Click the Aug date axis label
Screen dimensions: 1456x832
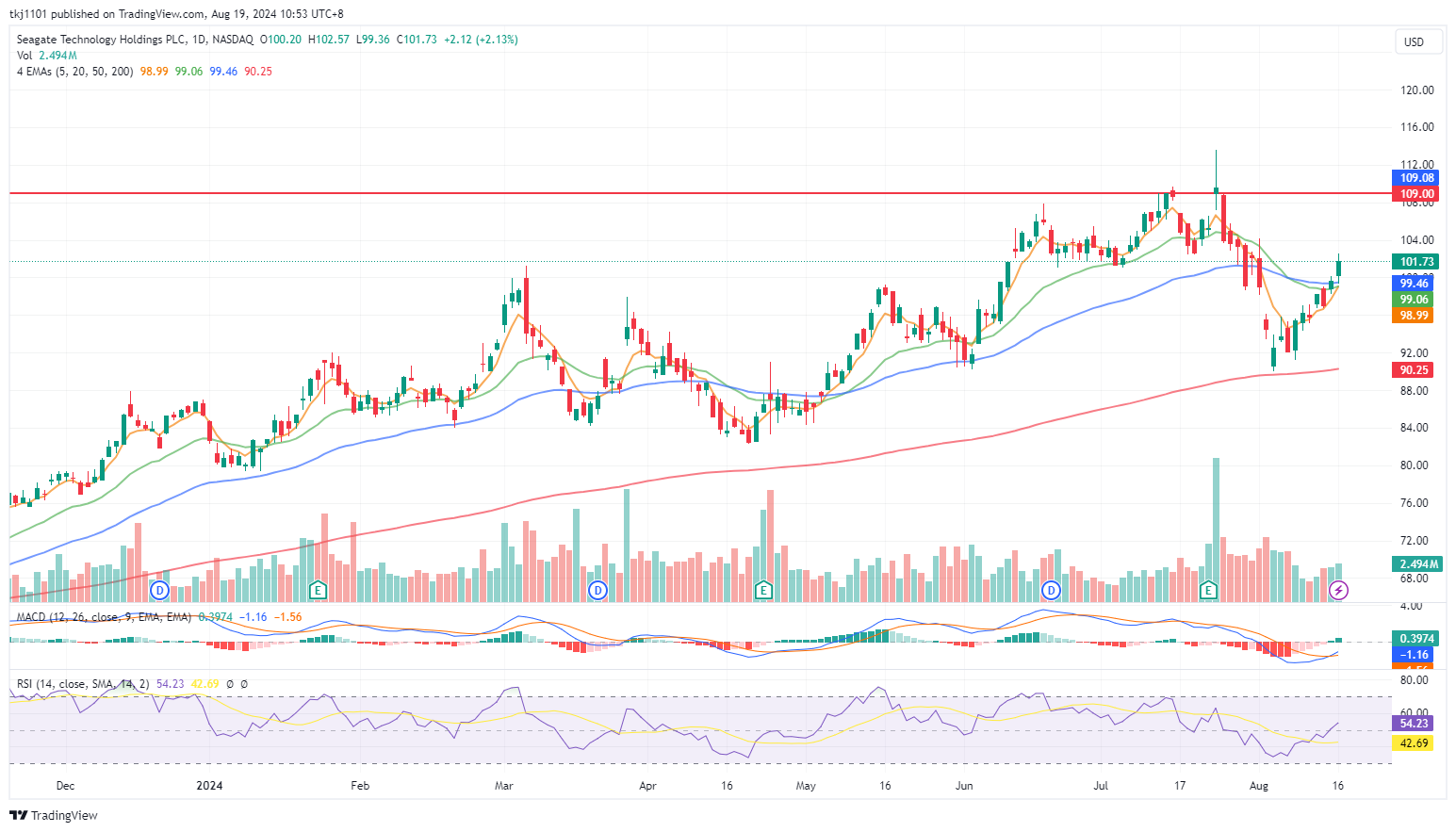(x=1259, y=786)
